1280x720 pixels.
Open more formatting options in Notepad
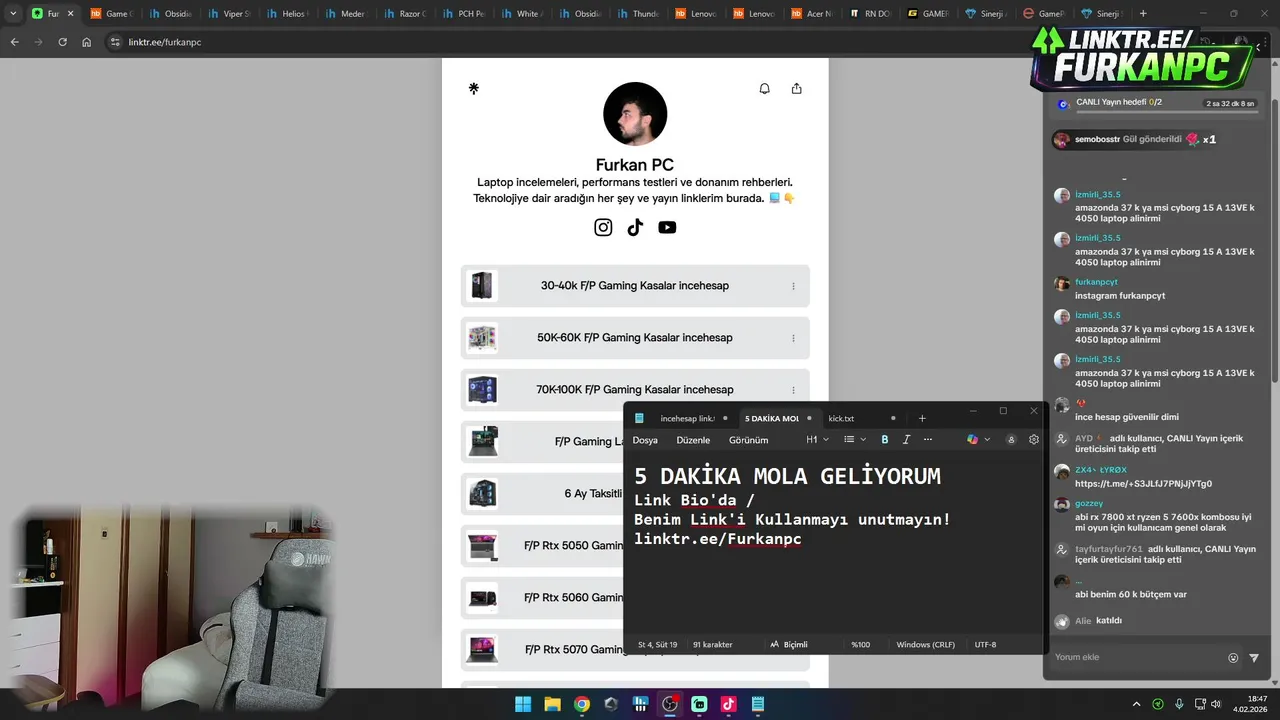tap(928, 440)
